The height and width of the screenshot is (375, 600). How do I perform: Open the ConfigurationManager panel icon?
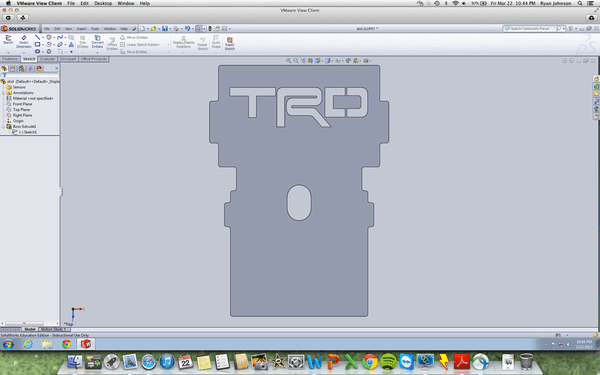21,68
